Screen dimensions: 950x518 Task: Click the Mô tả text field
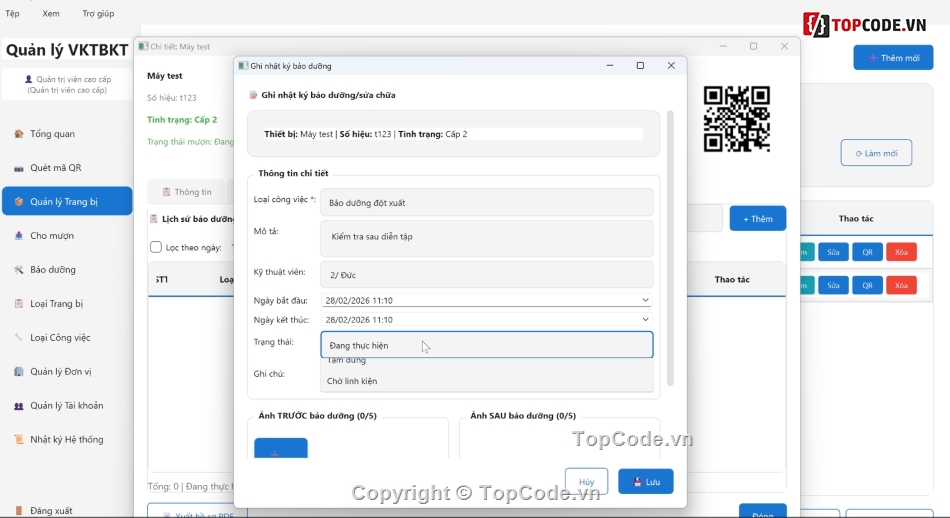tap(487, 237)
